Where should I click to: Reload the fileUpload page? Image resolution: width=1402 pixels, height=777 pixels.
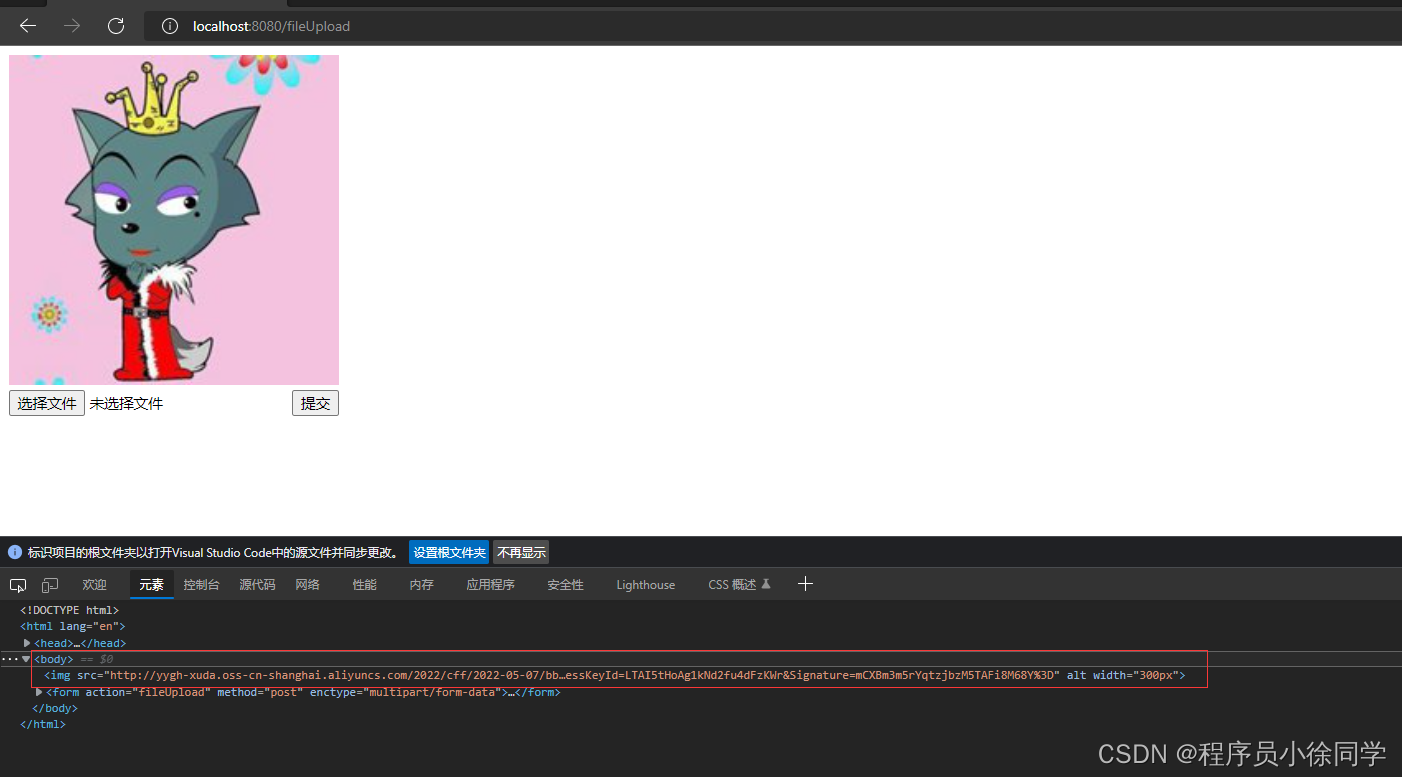click(x=115, y=26)
